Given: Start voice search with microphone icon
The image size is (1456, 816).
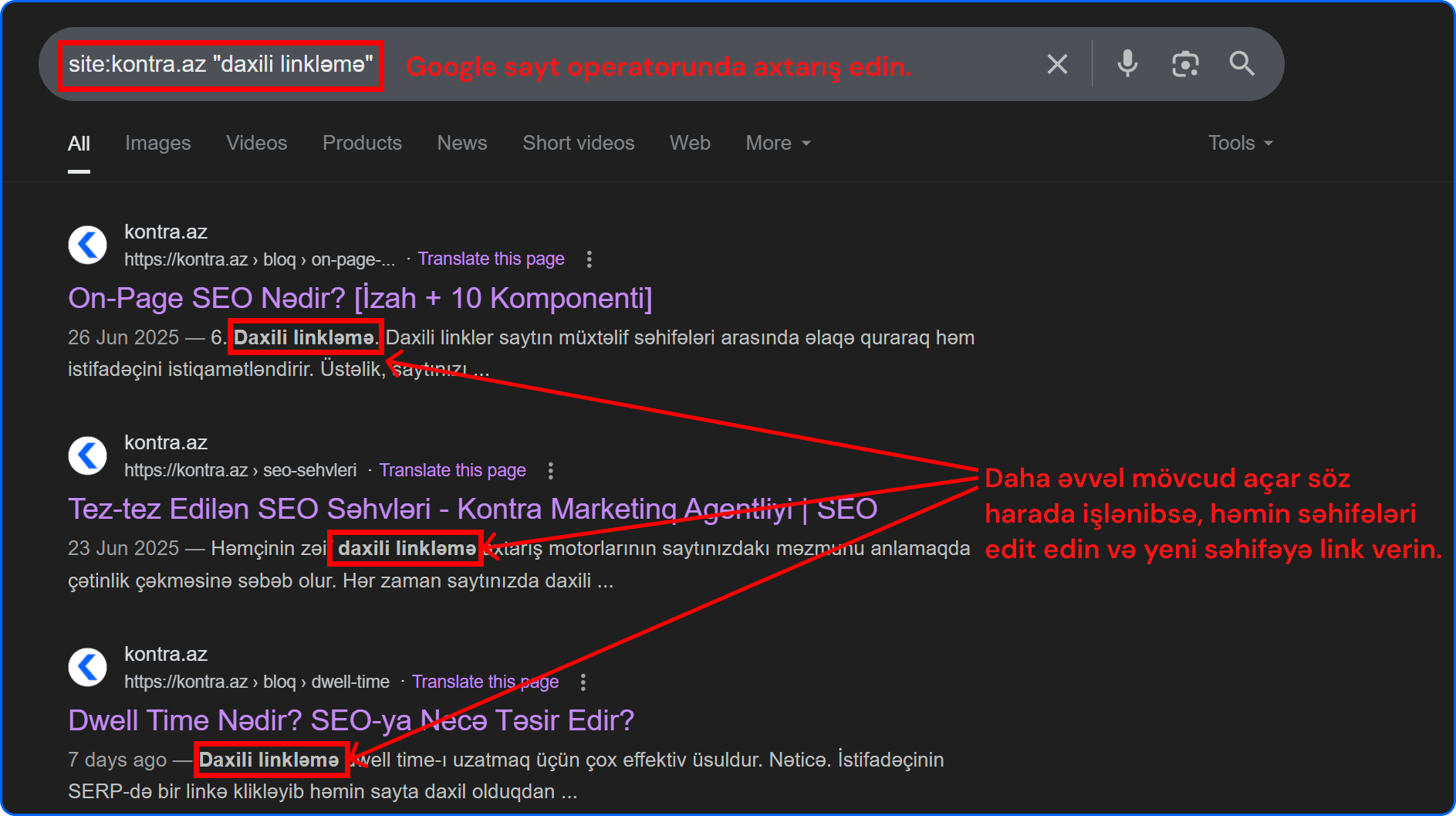Looking at the screenshot, I should pyautogui.click(x=1127, y=64).
